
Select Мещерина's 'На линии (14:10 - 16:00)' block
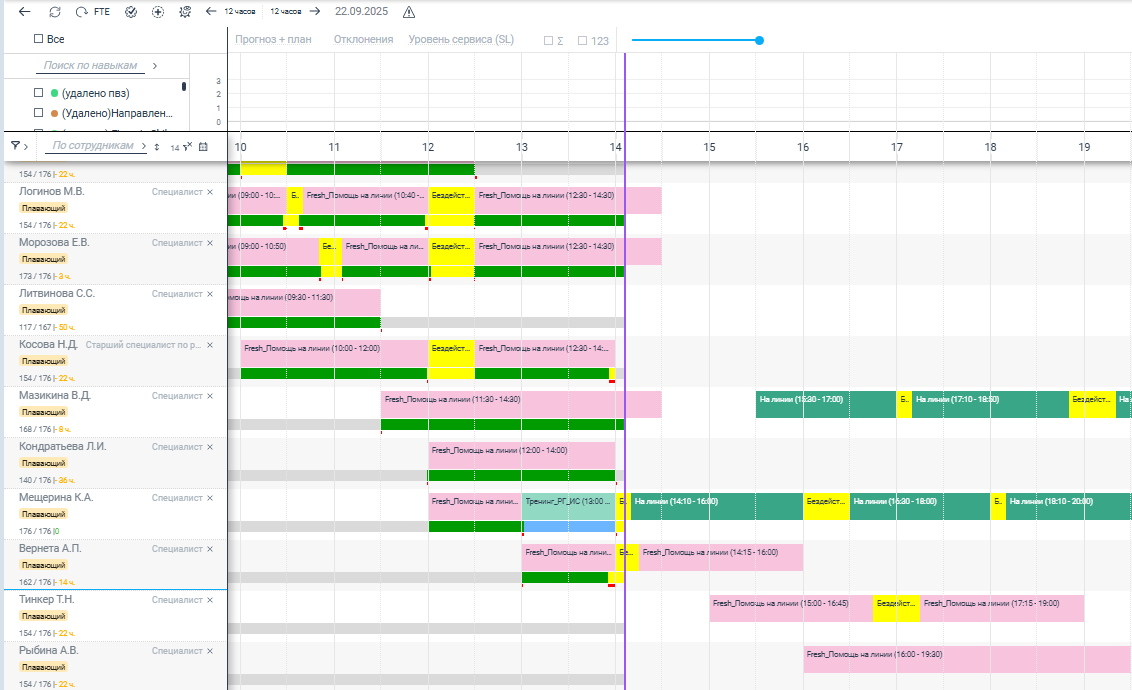717,507
